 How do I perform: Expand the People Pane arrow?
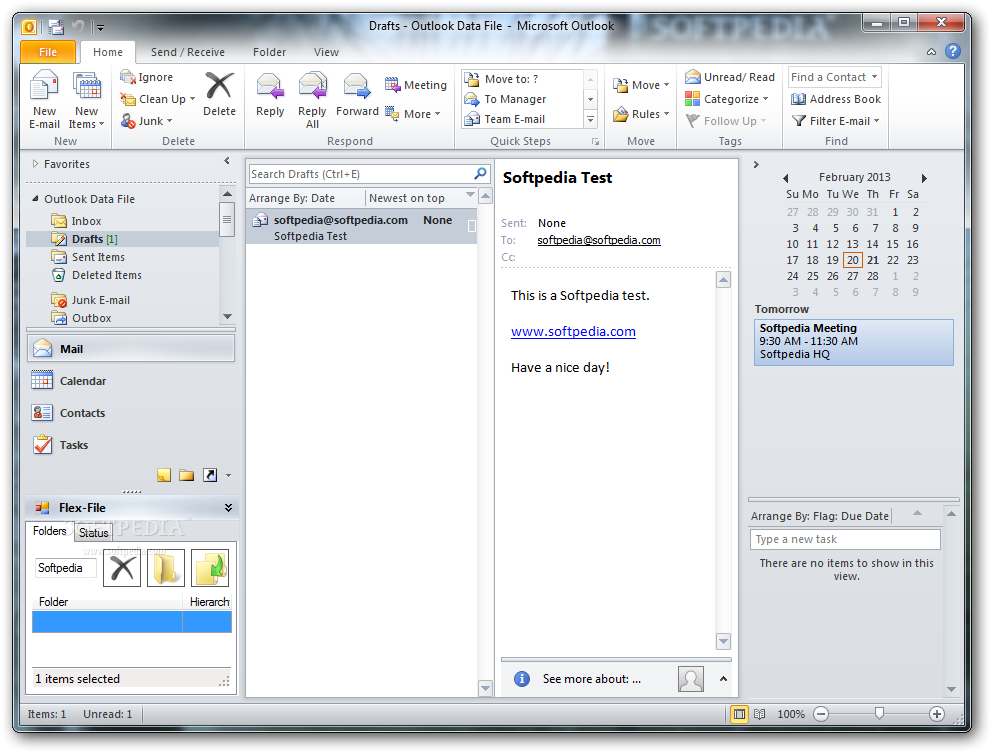(723, 678)
